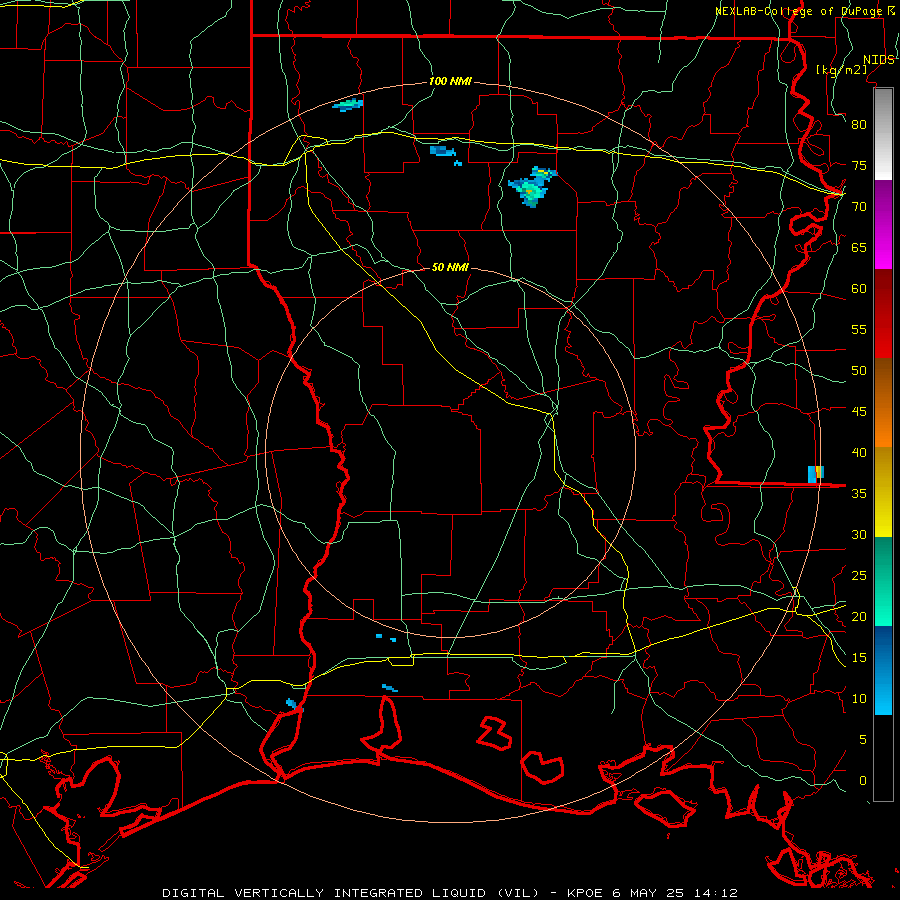Click the scale value "80"

point(859,125)
